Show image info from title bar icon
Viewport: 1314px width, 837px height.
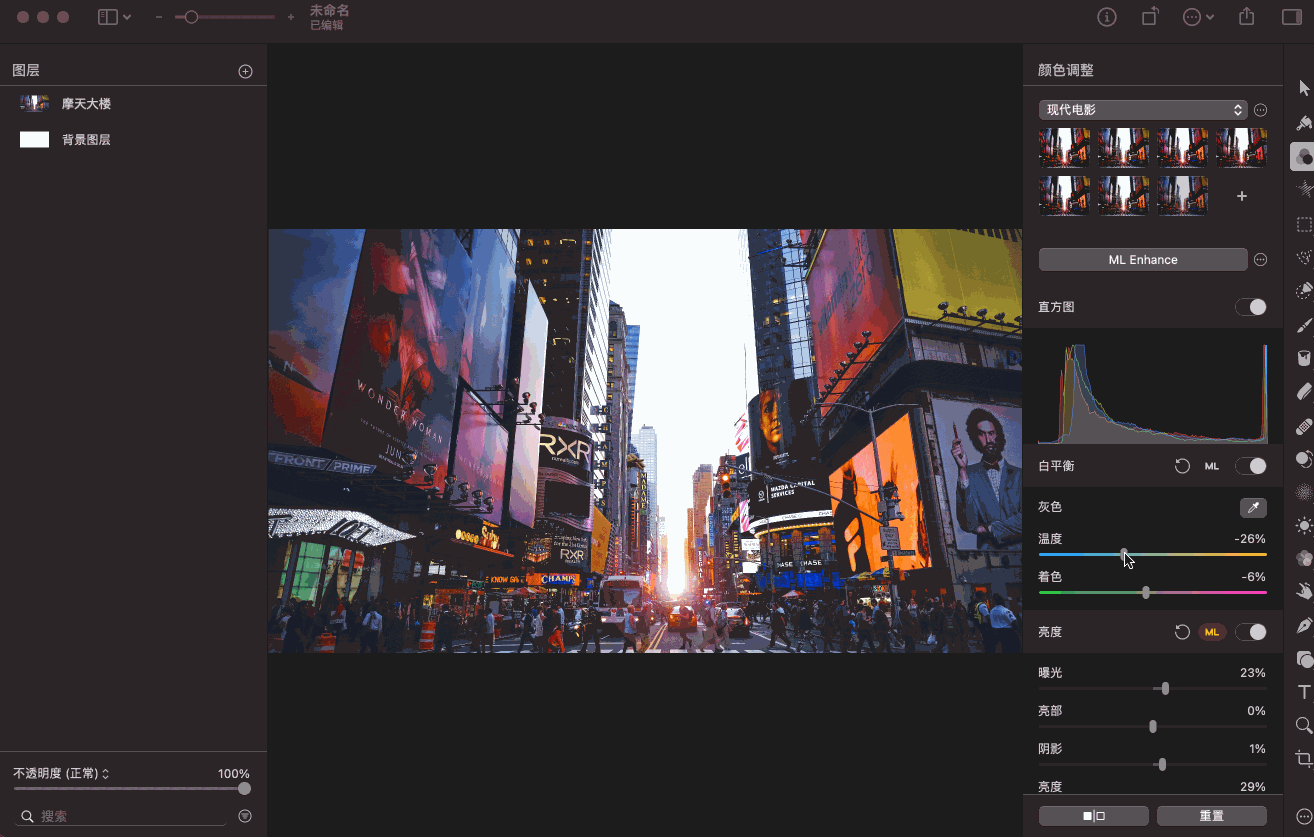pos(1107,17)
